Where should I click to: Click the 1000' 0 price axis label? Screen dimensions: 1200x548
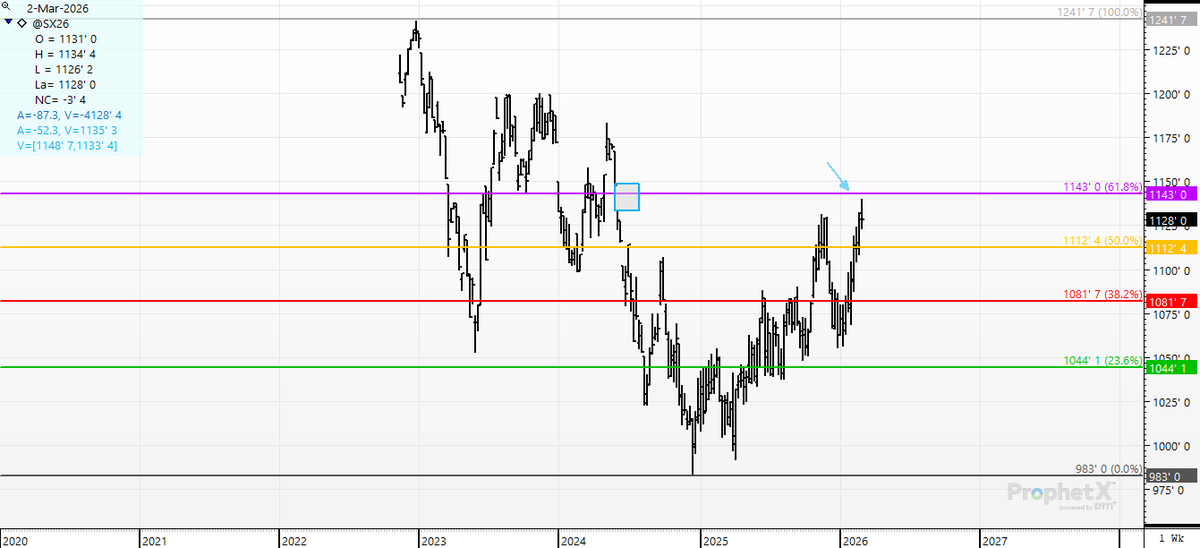coord(1169,446)
